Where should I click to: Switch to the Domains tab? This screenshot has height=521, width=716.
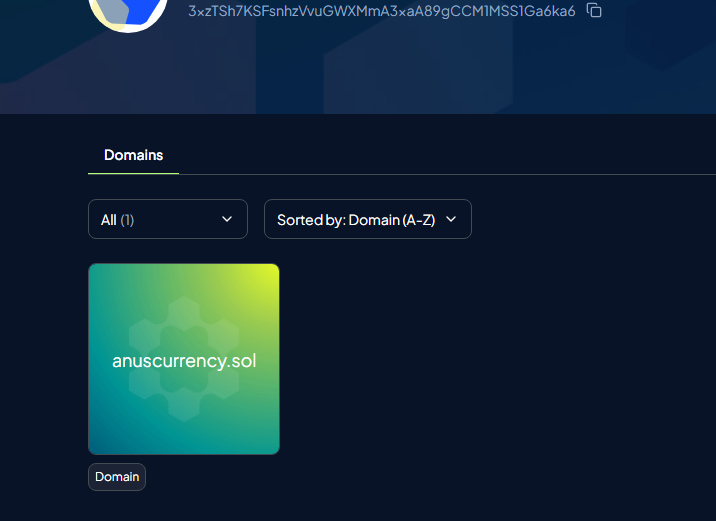(133, 155)
